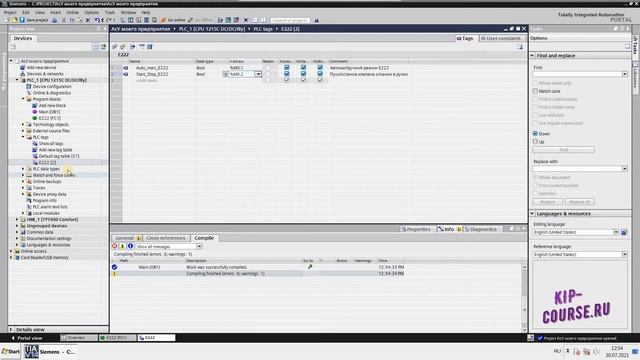Select the Up search direction radio button

tap(535, 142)
